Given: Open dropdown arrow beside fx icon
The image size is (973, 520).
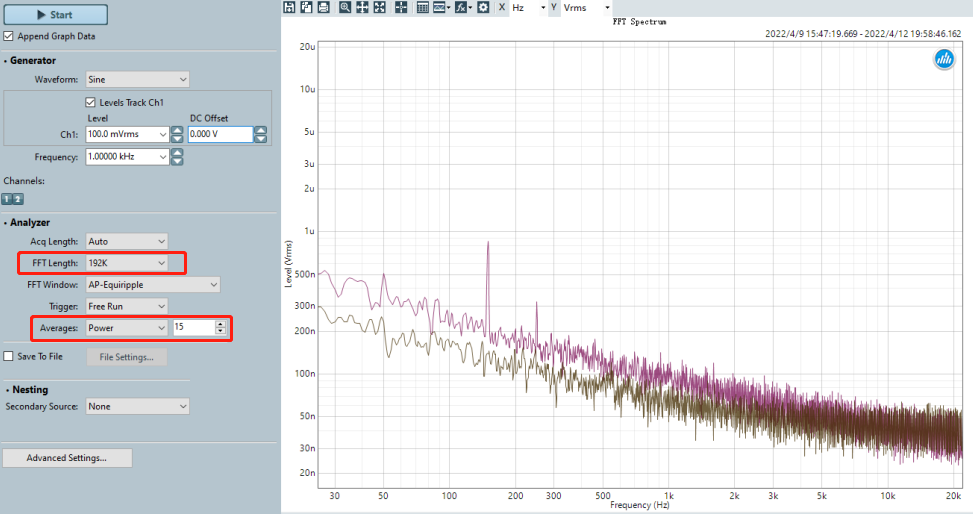Looking at the screenshot, I should tap(470, 8).
